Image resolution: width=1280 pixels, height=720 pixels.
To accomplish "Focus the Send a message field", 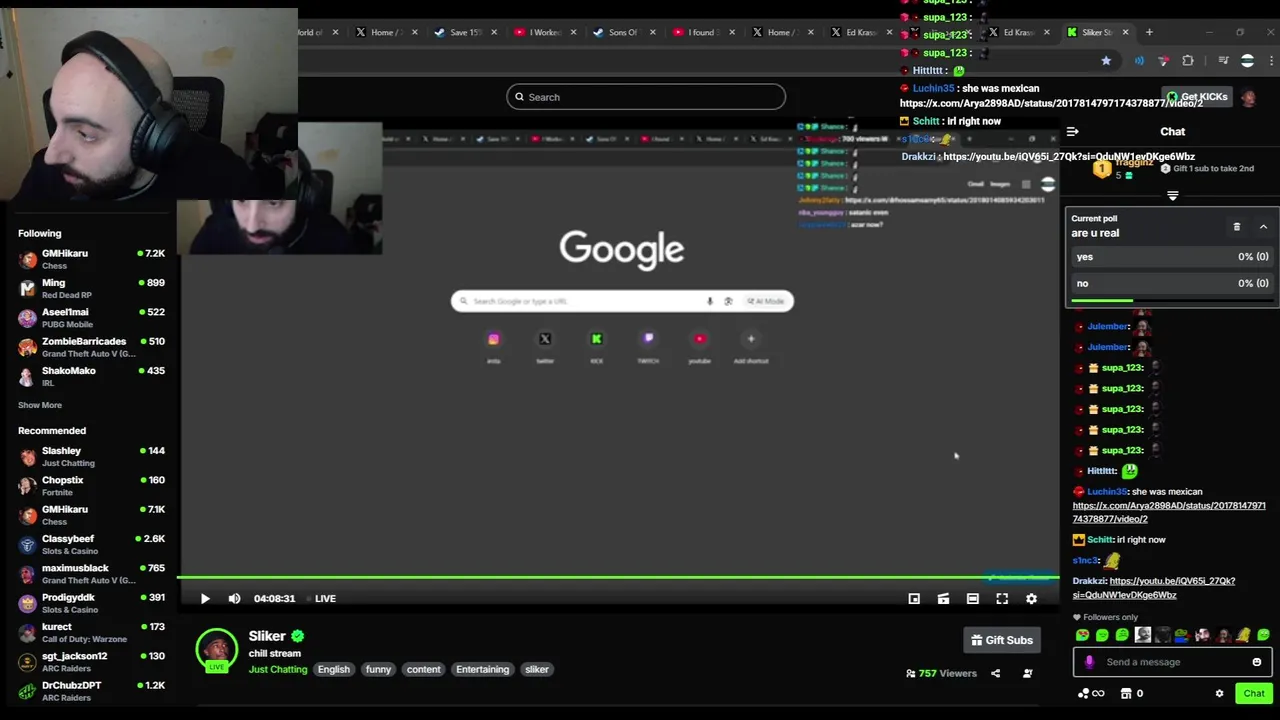I will [1172, 662].
